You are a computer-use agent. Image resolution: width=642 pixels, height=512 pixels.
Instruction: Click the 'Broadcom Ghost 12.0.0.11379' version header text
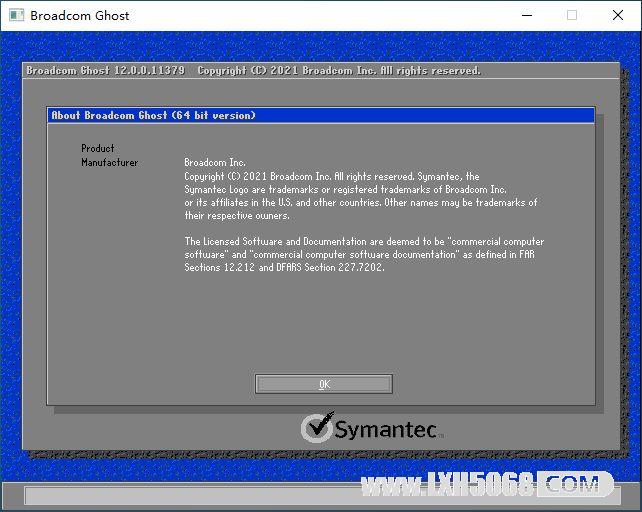tap(106, 71)
